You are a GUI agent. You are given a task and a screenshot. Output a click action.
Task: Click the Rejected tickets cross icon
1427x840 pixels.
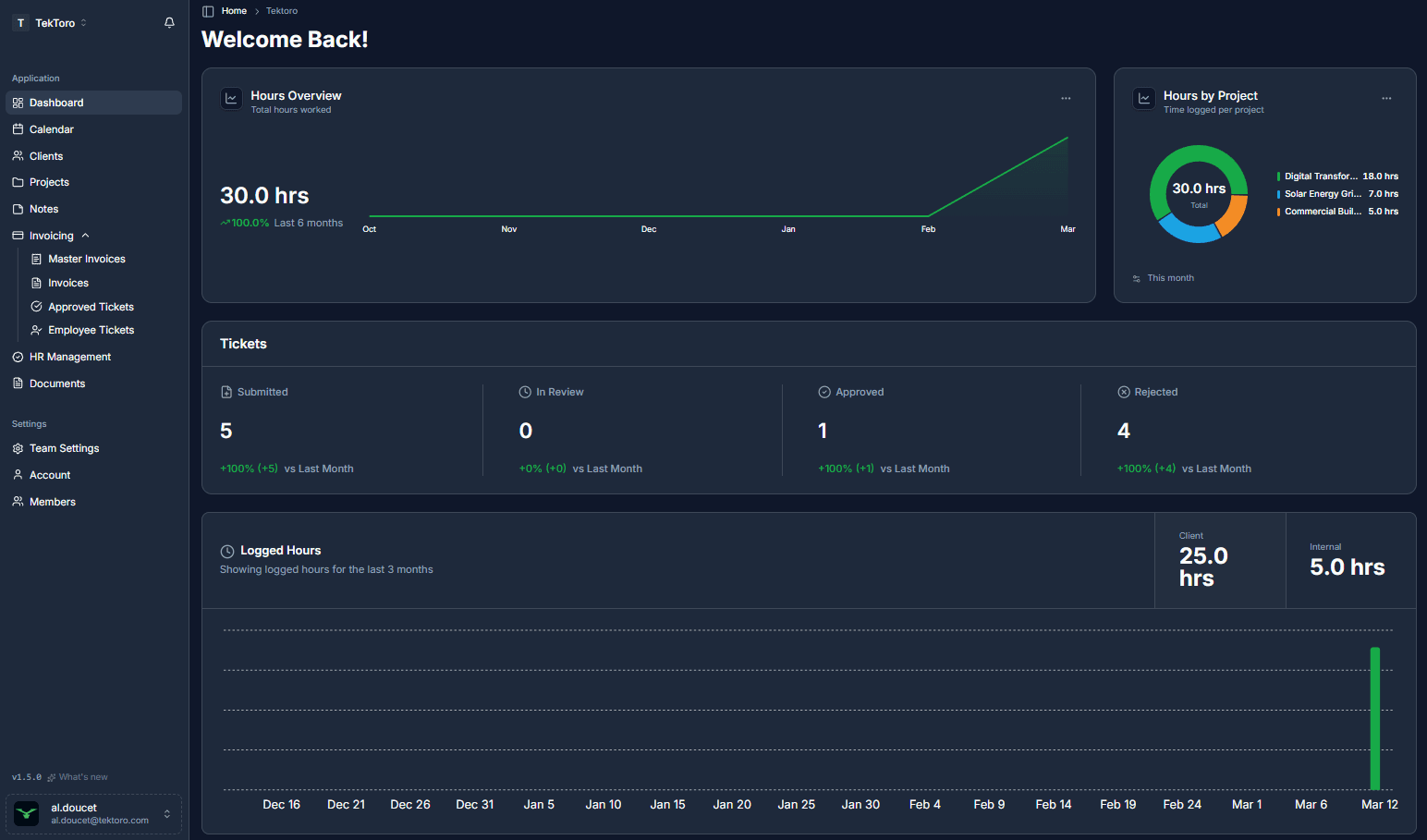point(1124,391)
